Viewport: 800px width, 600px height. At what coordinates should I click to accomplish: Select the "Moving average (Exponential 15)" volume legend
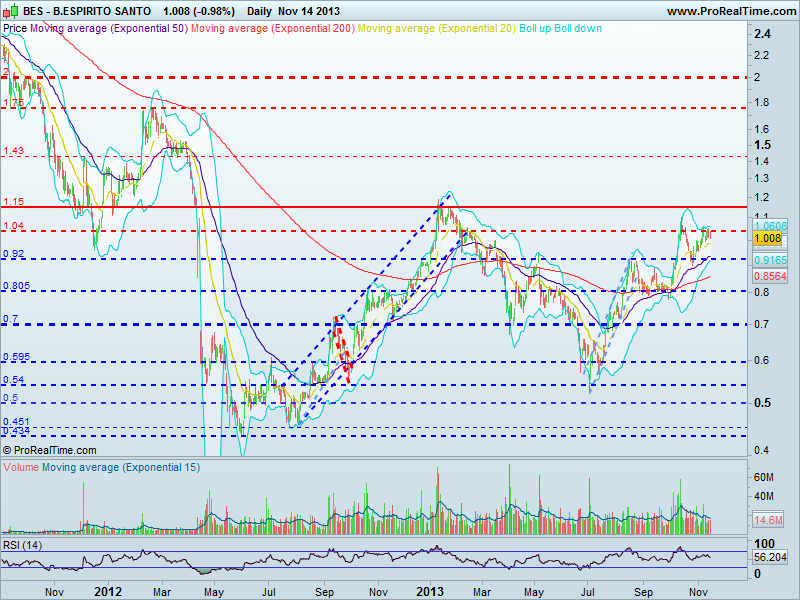pyautogui.click(x=121, y=467)
